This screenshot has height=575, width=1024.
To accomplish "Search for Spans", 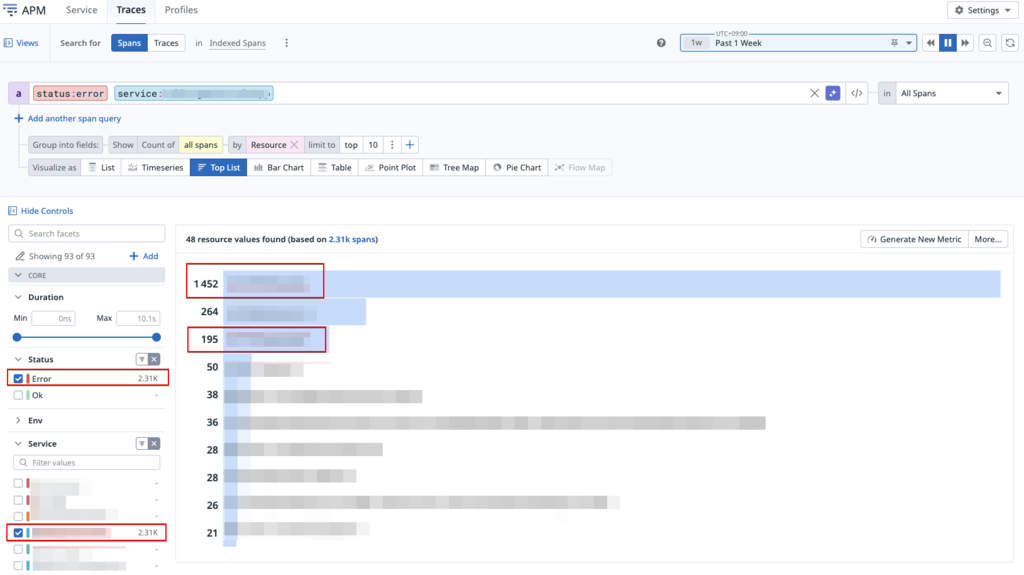I will (x=129, y=43).
